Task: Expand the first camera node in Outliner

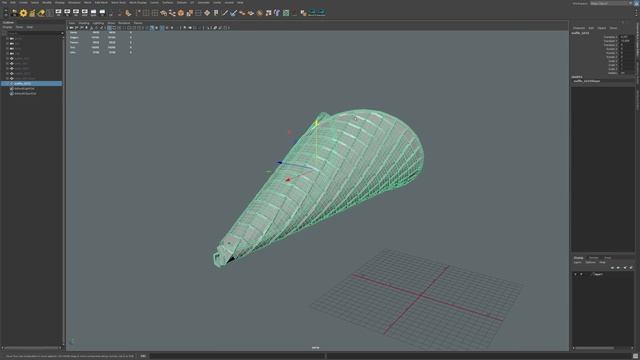Action: pos(7,38)
